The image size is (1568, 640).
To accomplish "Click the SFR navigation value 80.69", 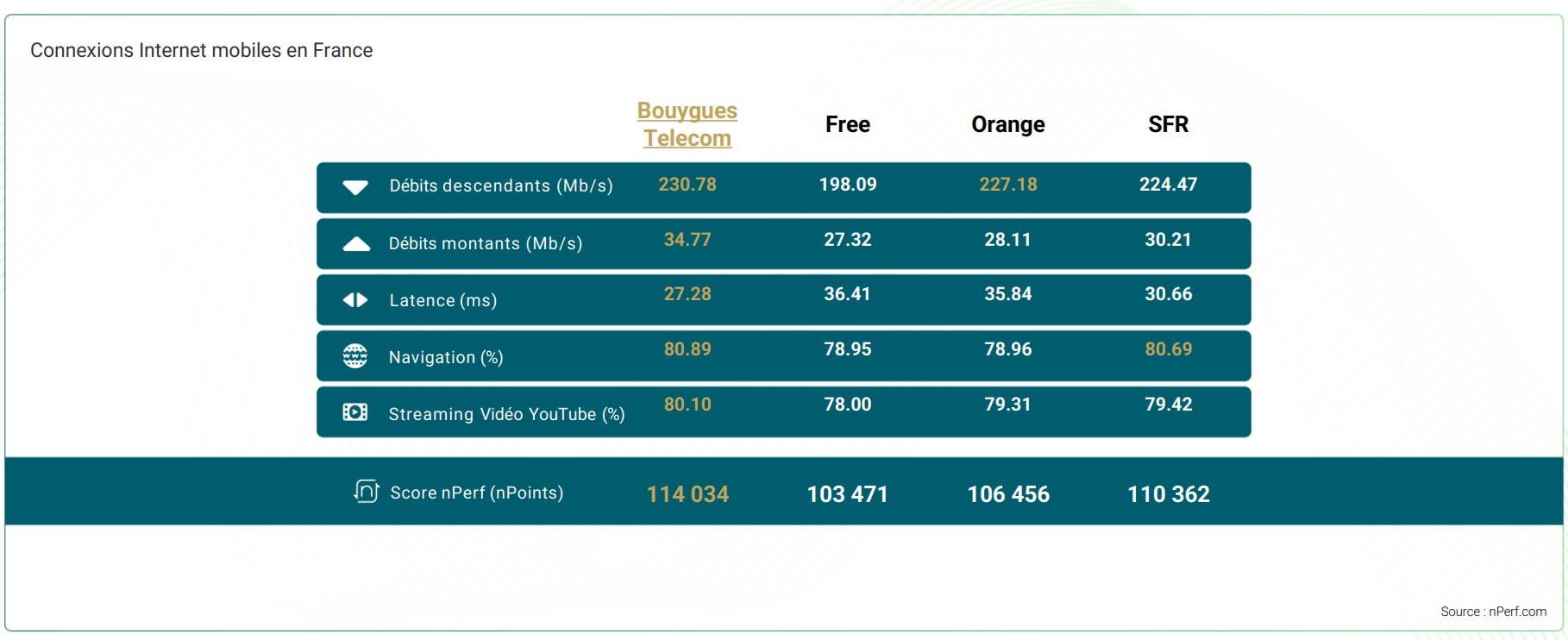I will coord(1169,349).
